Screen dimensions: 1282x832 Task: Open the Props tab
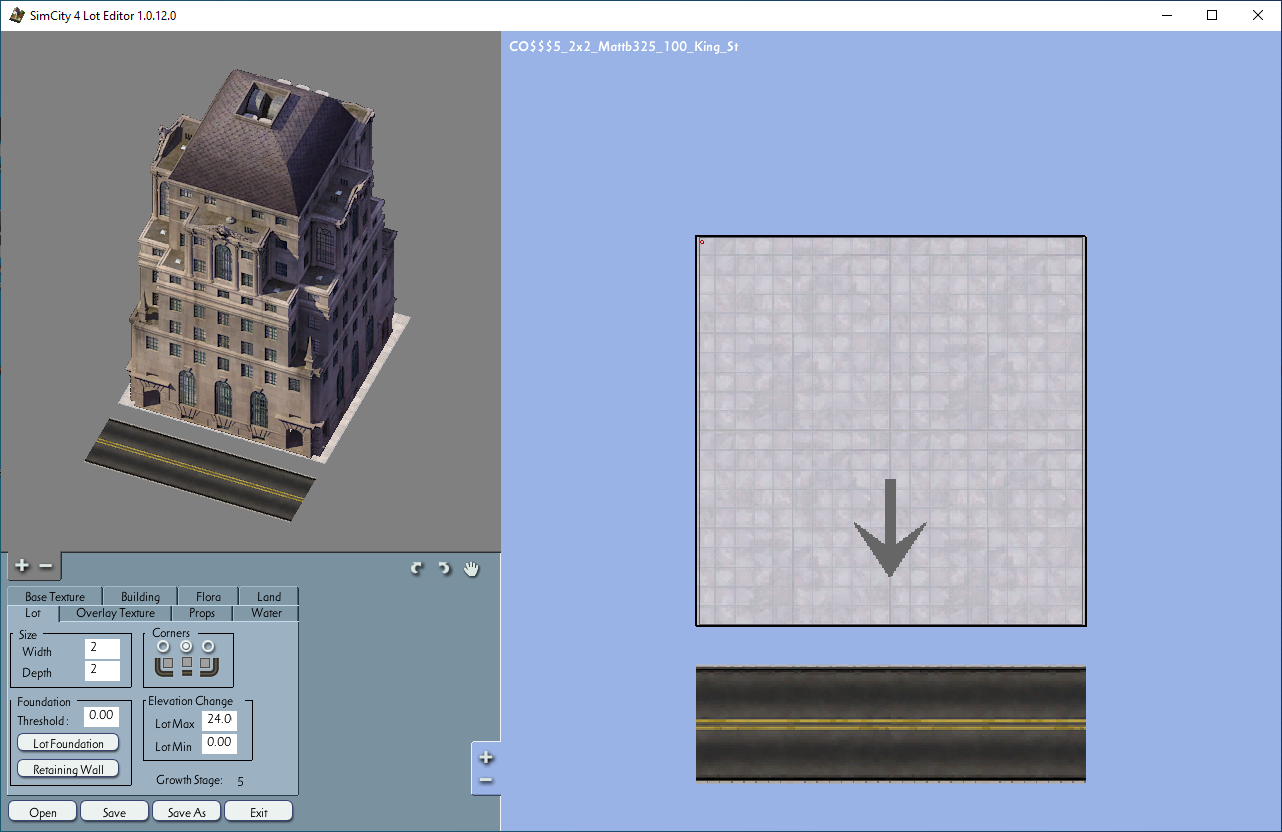[x=202, y=613]
